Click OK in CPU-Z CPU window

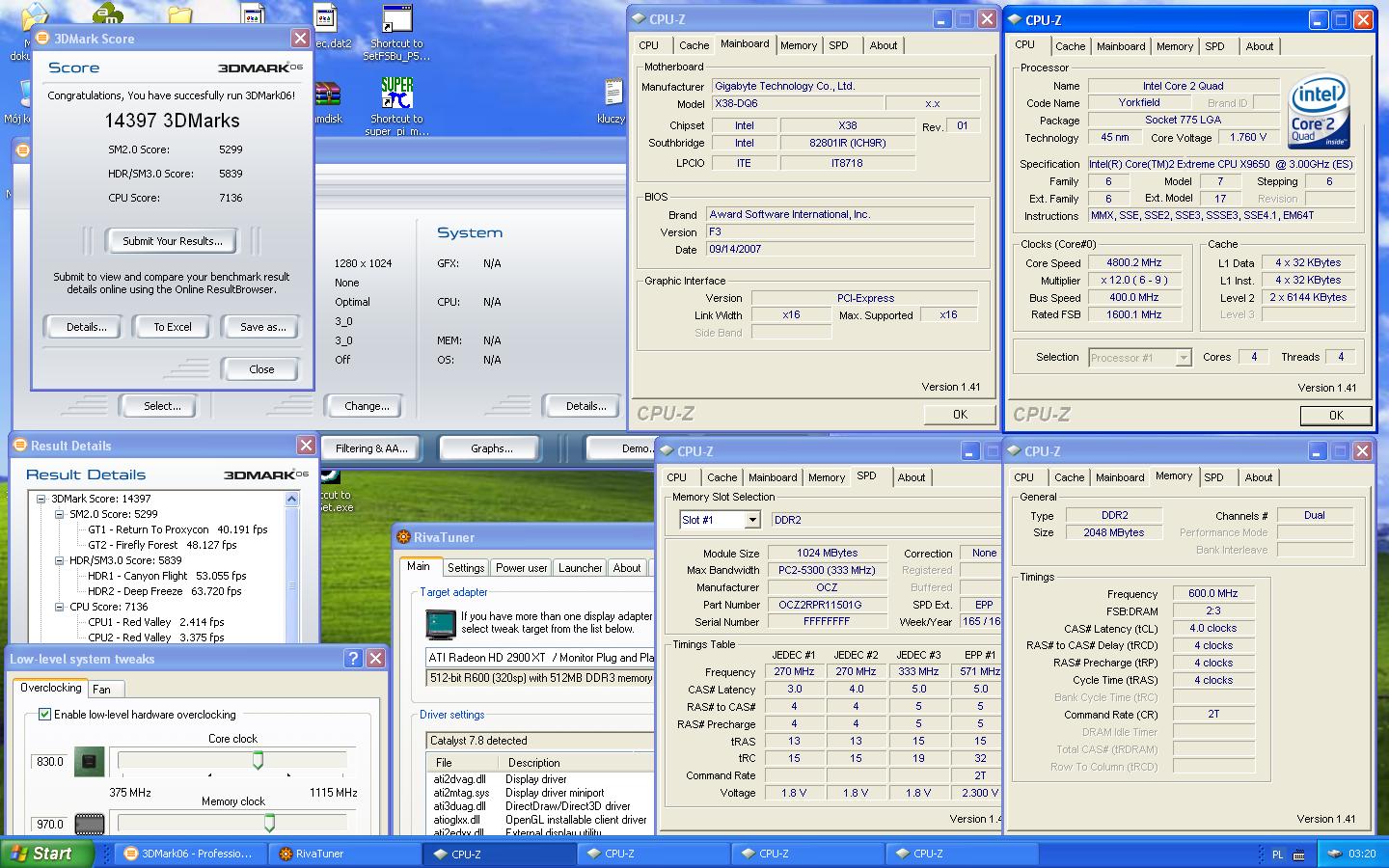tap(1336, 416)
